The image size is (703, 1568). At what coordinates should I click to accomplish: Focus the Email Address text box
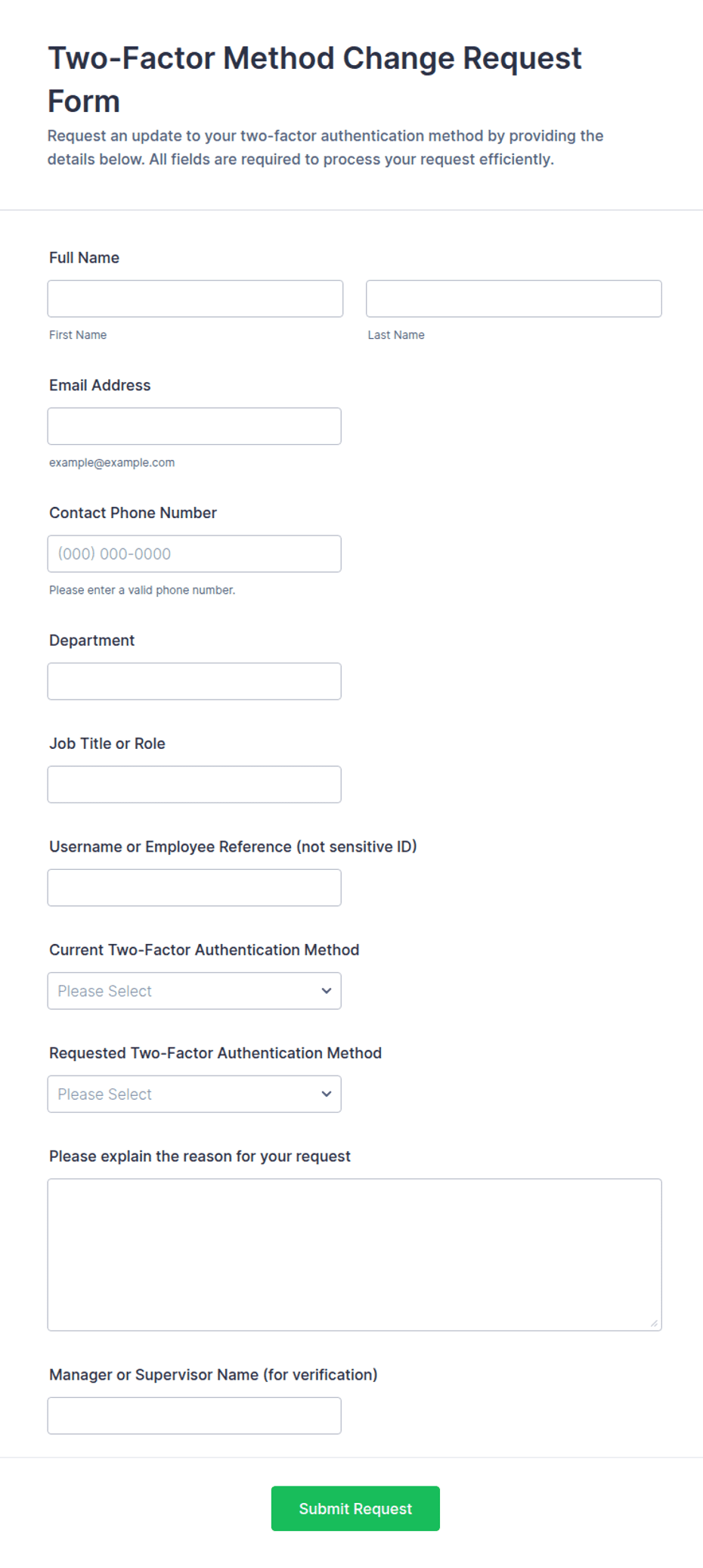tap(194, 427)
